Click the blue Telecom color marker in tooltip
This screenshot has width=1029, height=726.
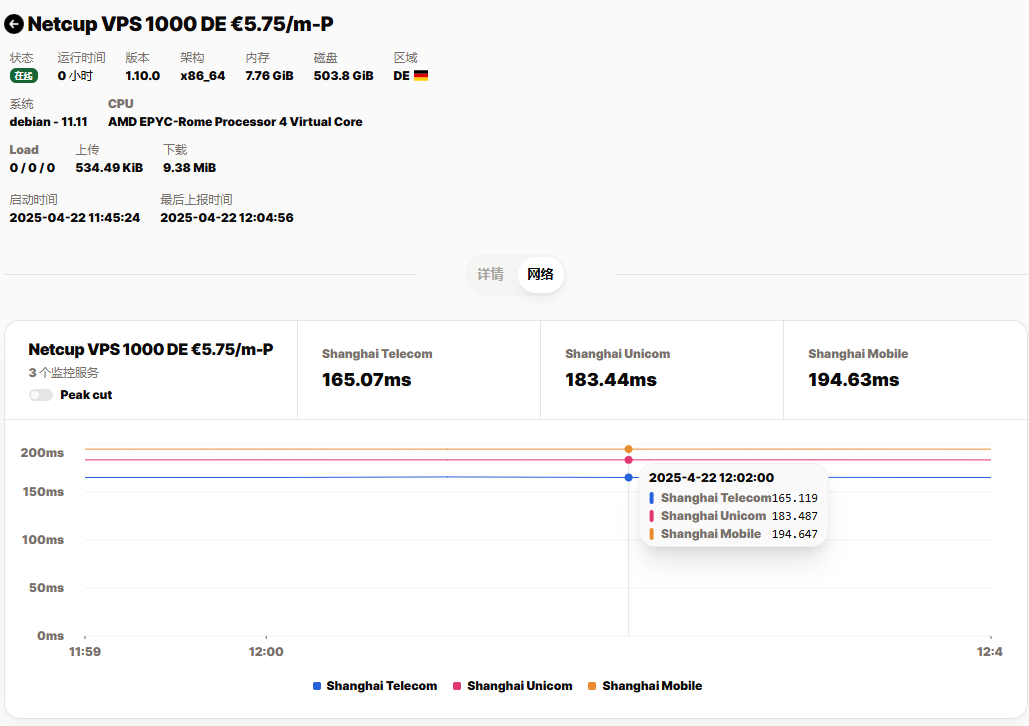[652, 498]
